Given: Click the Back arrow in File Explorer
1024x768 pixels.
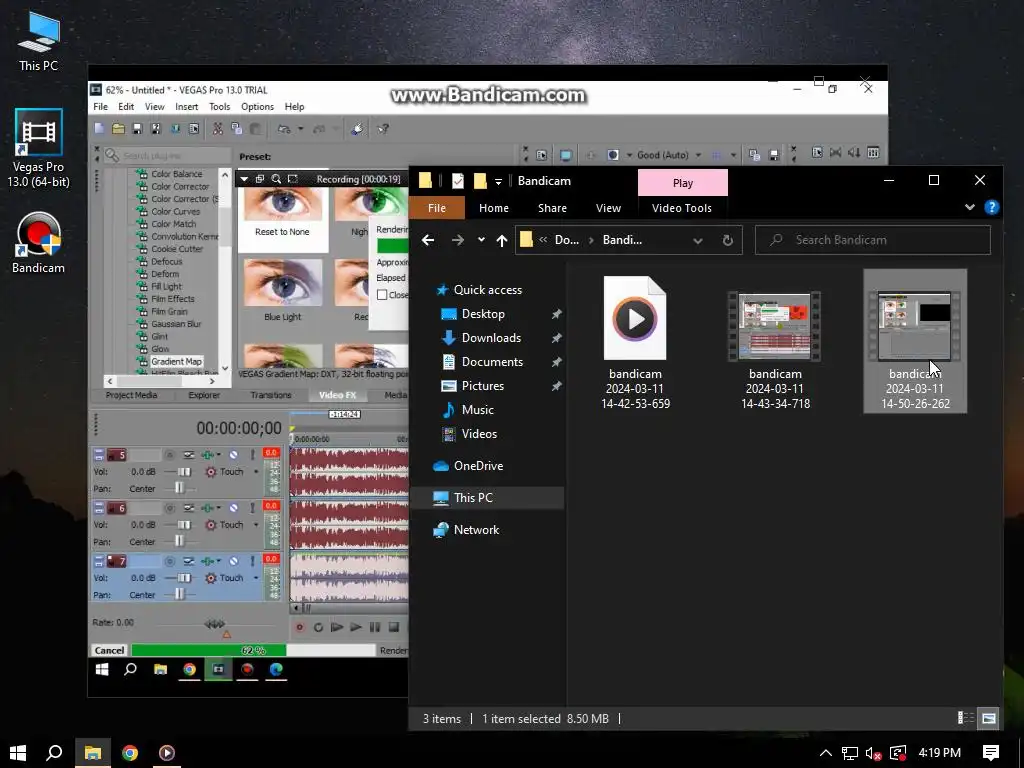Looking at the screenshot, I should (x=428, y=240).
